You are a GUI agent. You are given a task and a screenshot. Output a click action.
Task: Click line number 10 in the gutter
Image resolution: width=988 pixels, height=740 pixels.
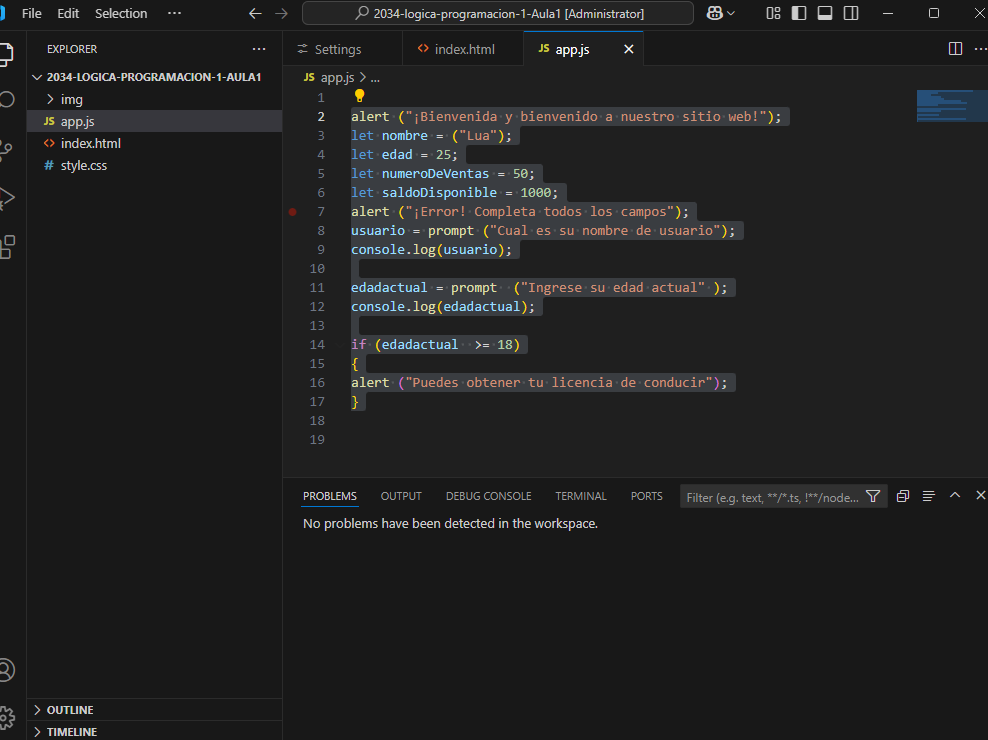click(x=317, y=269)
